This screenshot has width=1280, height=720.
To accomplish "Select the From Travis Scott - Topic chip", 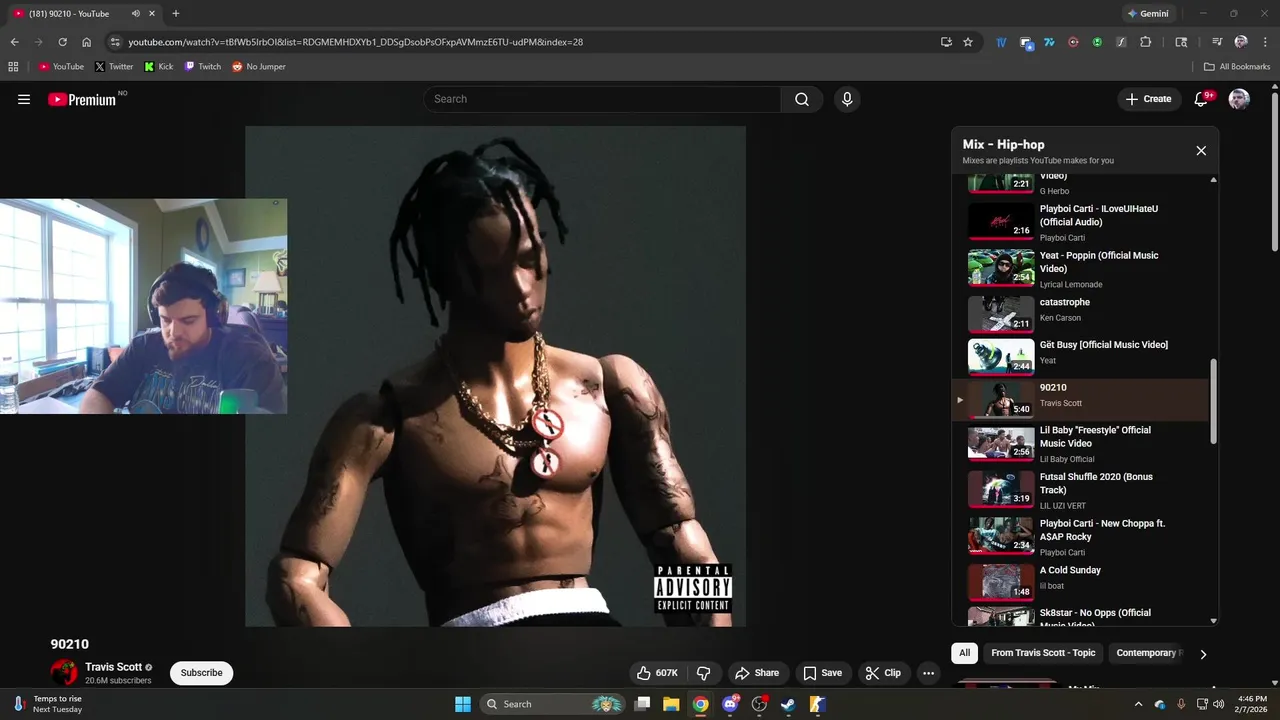I will tap(1043, 653).
